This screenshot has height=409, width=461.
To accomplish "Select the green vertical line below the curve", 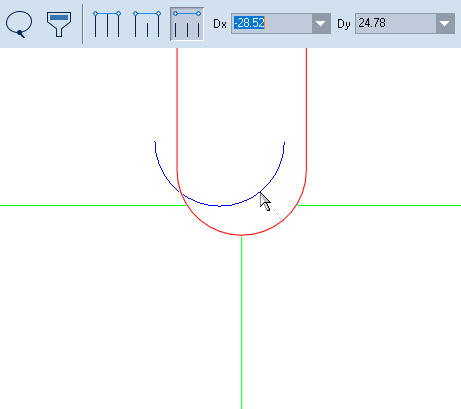I will coord(242,323).
